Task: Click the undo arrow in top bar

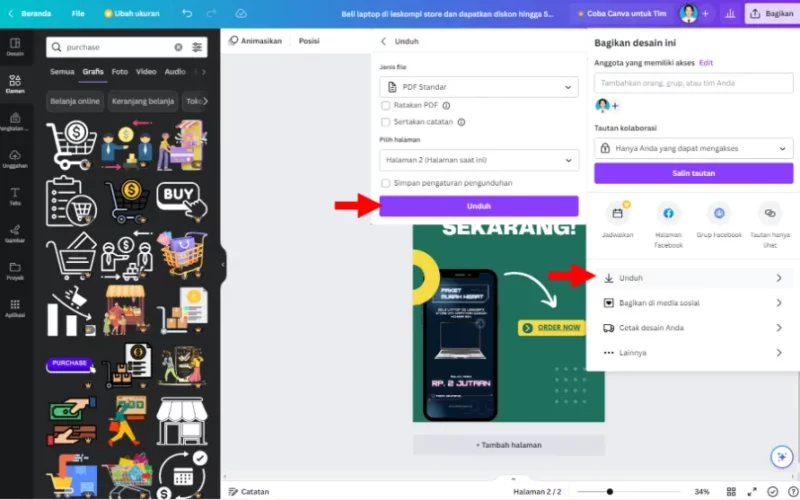Action: (x=187, y=13)
